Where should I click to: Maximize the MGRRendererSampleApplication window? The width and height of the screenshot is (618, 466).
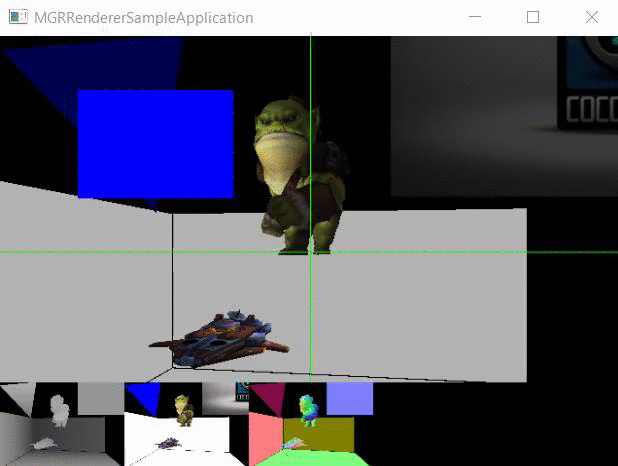pyautogui.click(x=533, y=17)
